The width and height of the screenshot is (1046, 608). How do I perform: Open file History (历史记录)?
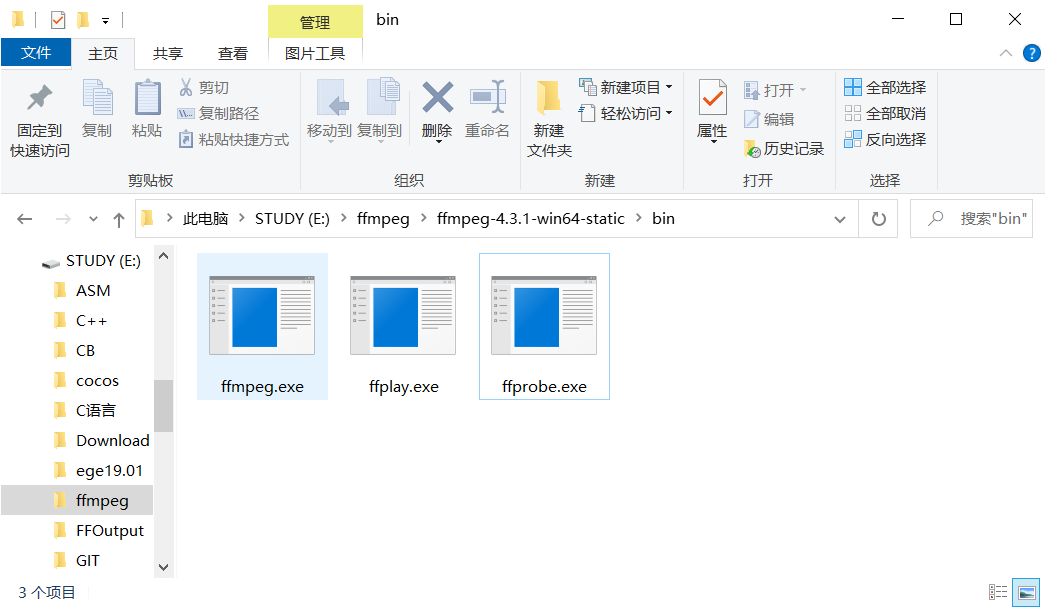pos(784,148)
